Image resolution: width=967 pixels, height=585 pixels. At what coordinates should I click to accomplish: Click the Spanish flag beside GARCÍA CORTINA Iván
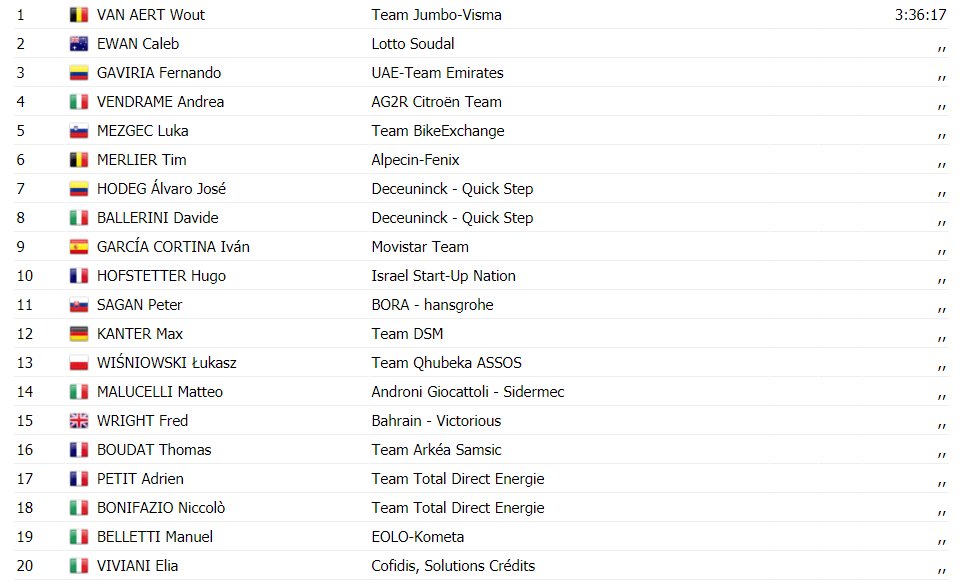[x=78, y=247]
